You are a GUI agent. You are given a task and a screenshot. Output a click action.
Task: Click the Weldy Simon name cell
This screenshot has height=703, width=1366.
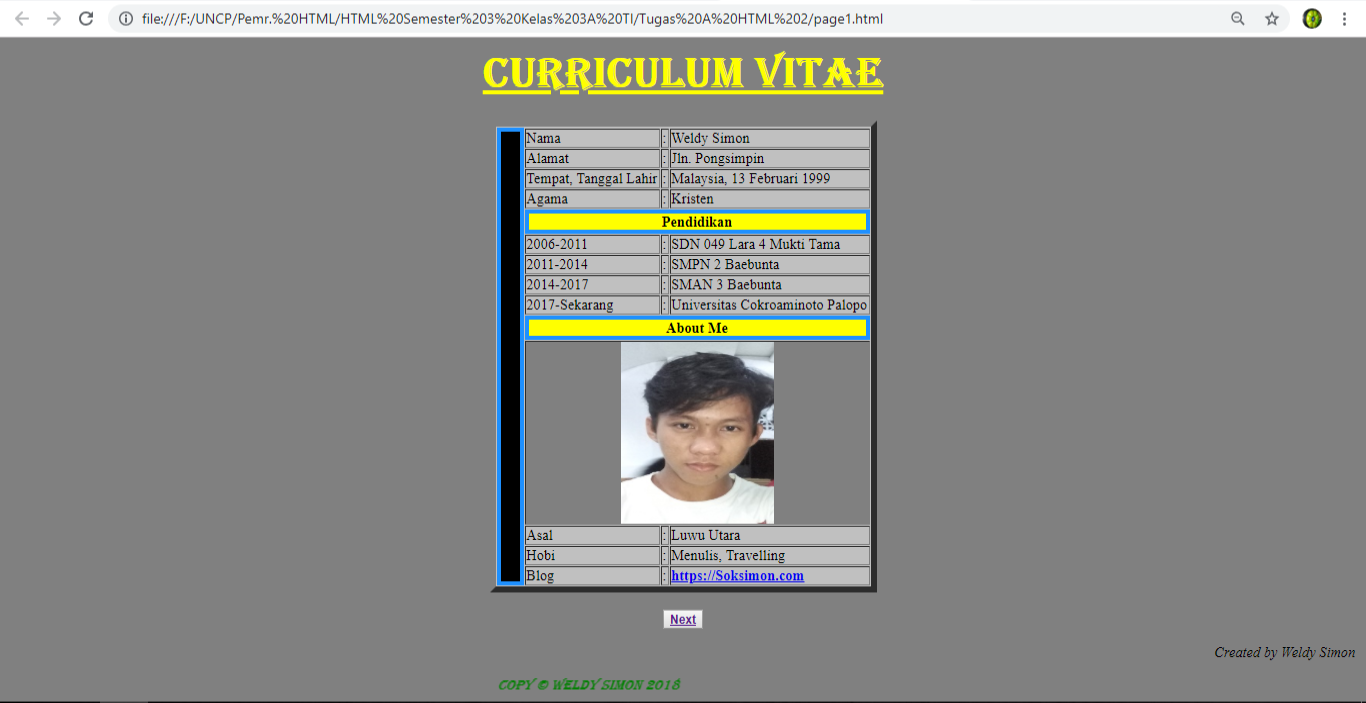769,138
